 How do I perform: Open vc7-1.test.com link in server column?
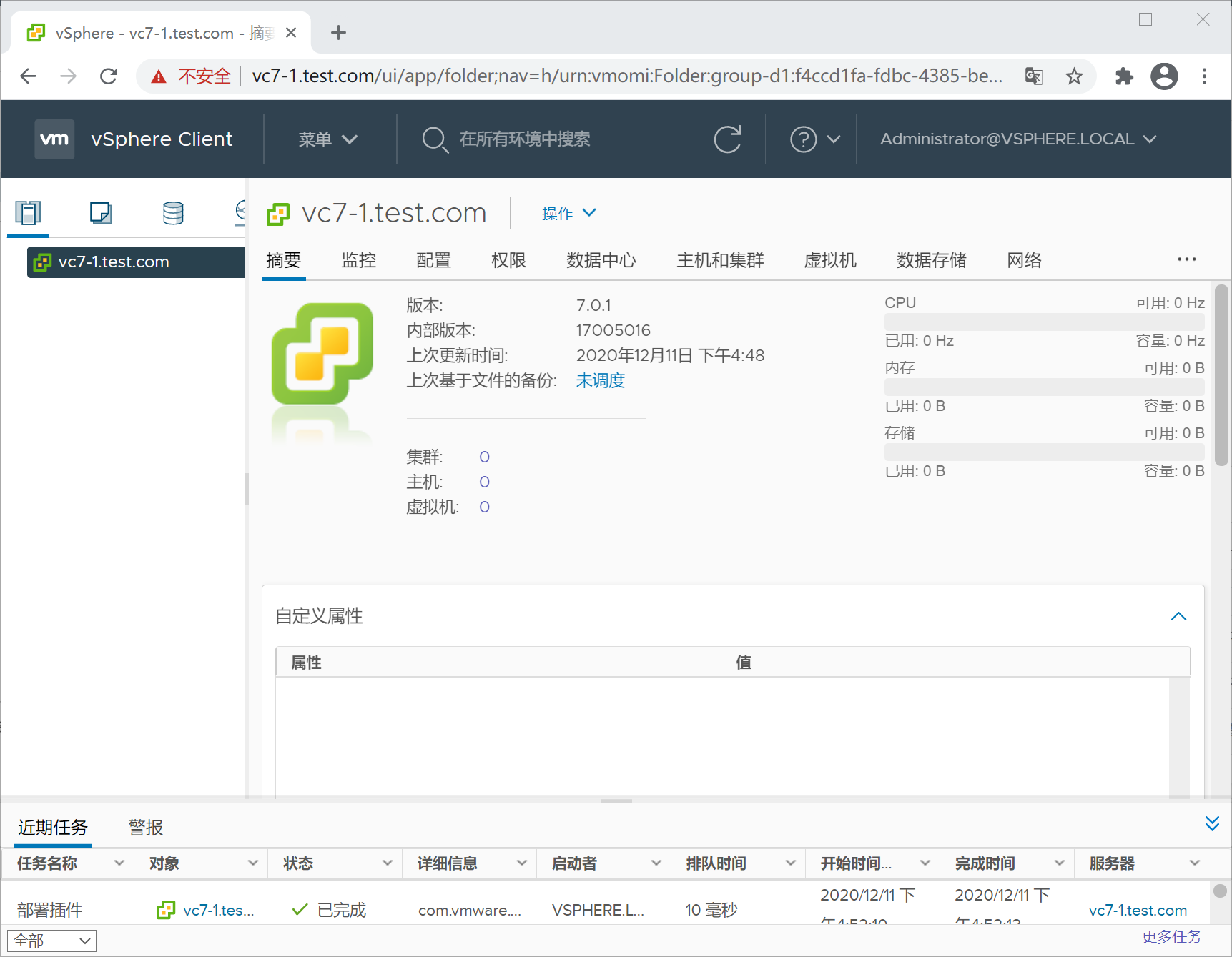(1138, 910)
